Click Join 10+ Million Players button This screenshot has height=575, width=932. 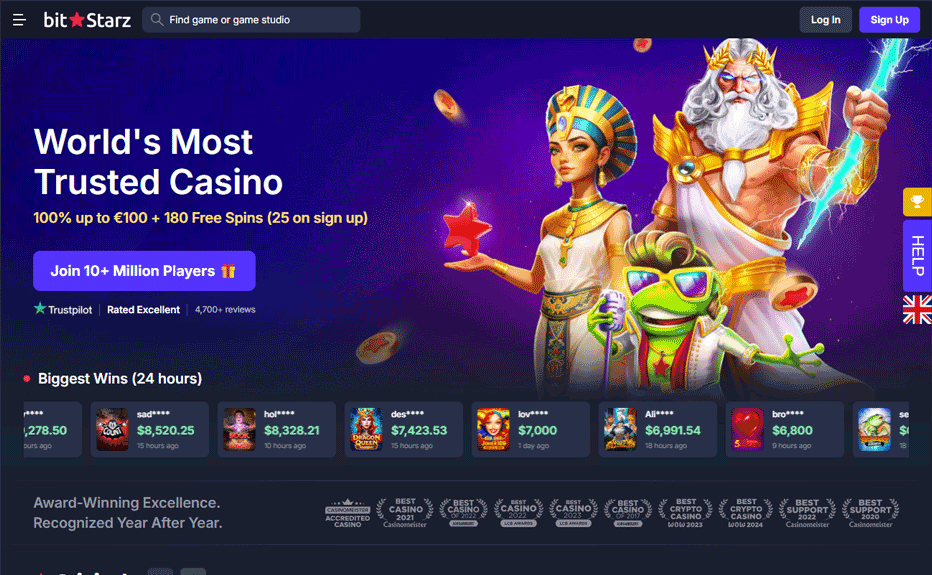(x=144, y=271)
